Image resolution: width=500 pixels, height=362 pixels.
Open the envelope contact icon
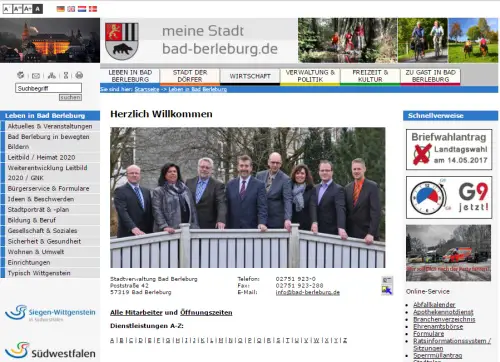(x=36, y=76)
